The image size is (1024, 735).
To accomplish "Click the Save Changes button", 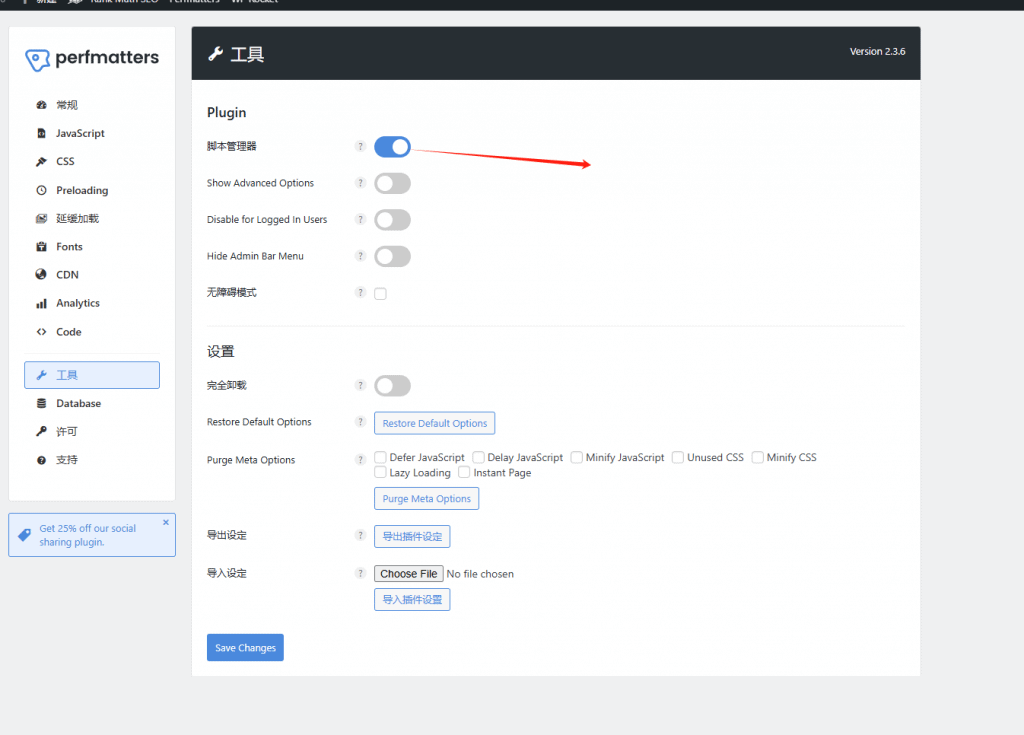I will (246, 647).
